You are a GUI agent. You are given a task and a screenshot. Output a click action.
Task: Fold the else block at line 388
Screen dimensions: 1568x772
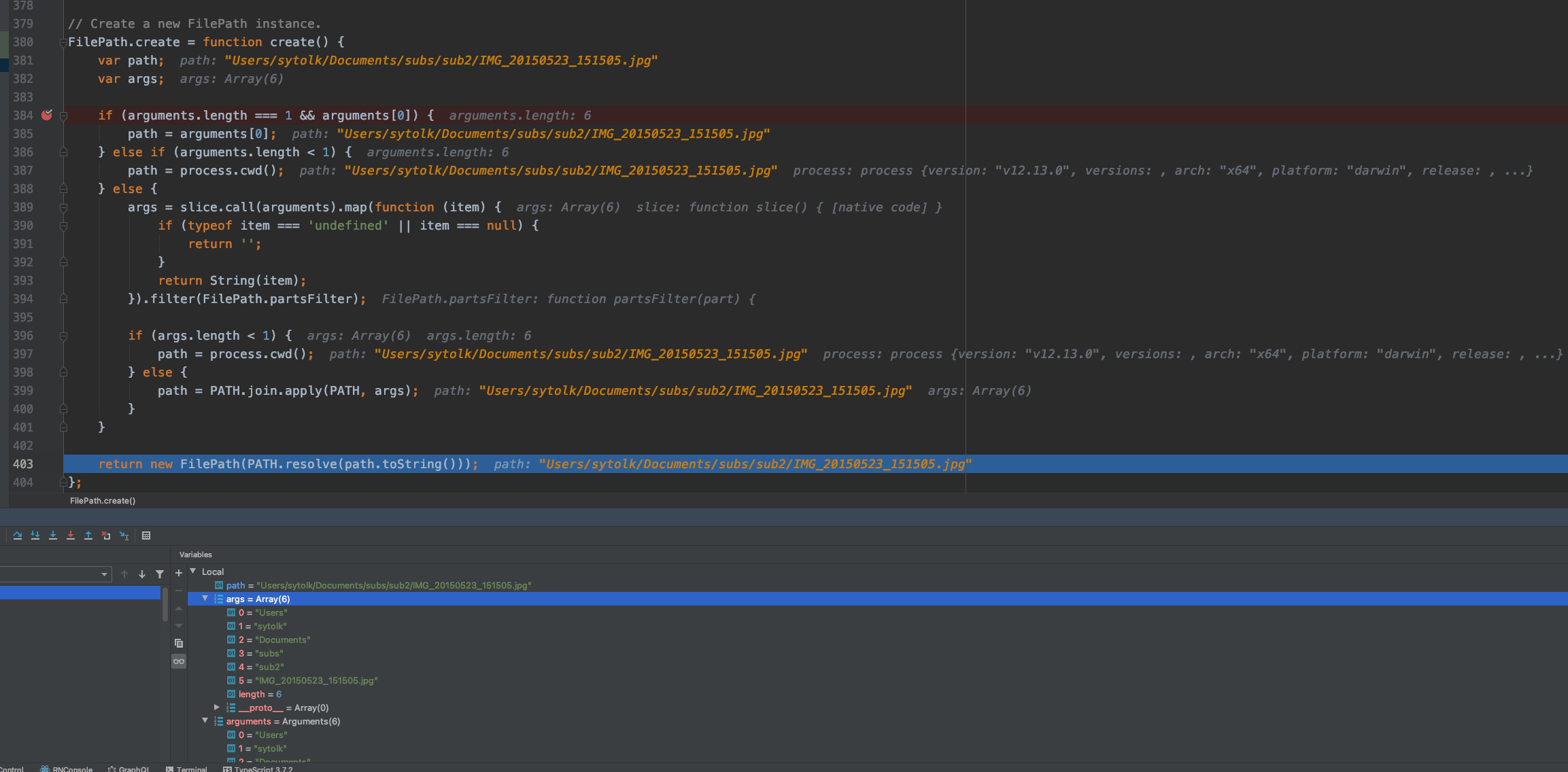[x=63, y=189]
